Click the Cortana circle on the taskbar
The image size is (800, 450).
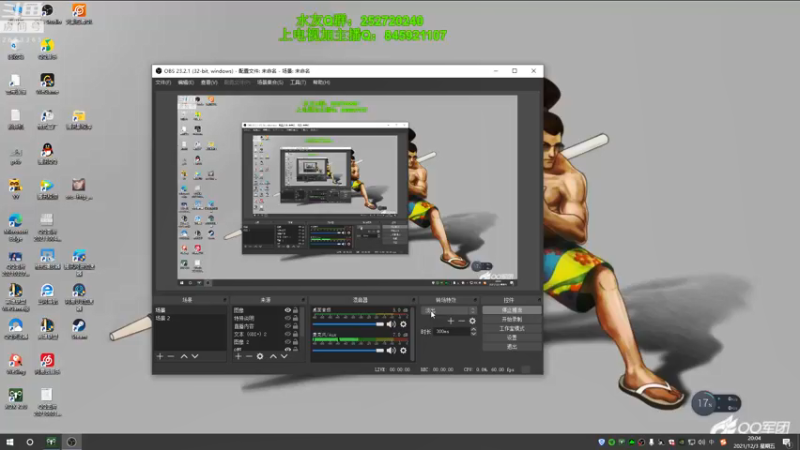tap(30, 442)
